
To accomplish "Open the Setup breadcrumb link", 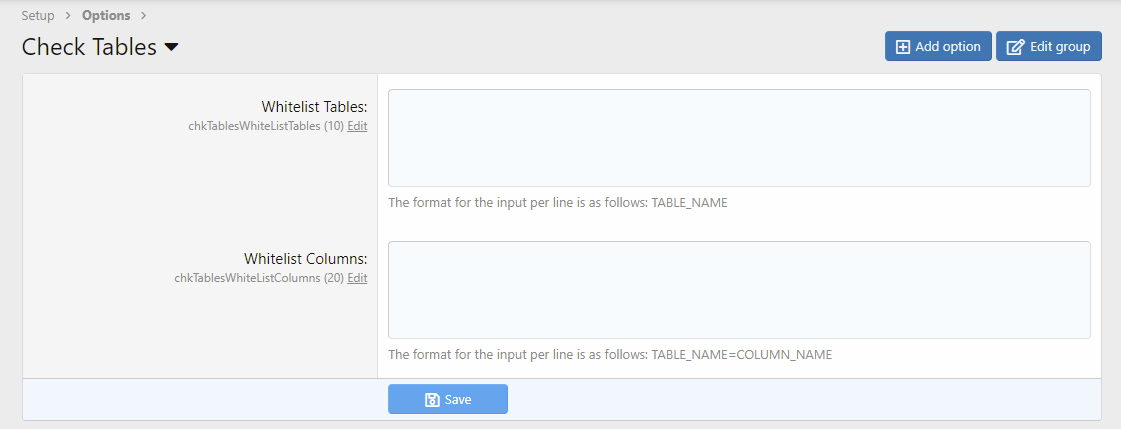I will pos(38,15).
